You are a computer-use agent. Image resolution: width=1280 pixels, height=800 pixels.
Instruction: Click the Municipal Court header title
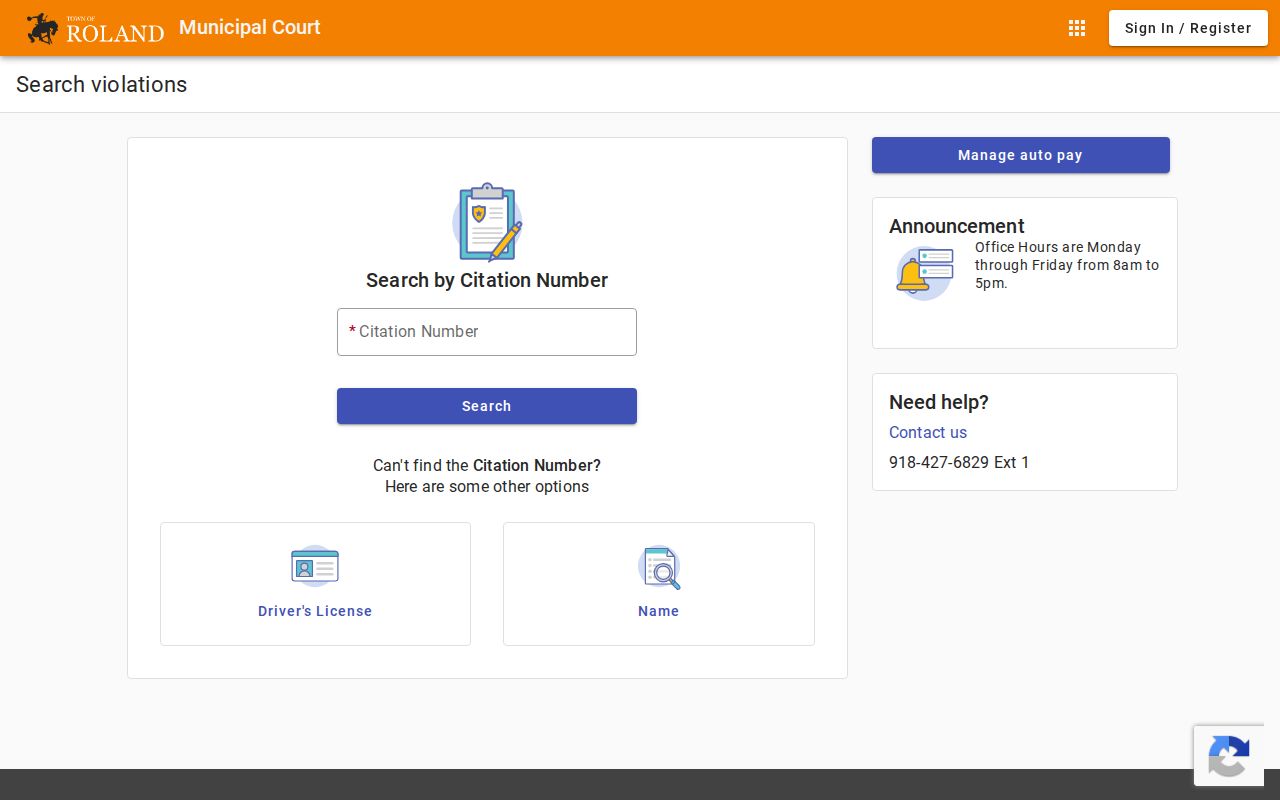click(250, 27)
